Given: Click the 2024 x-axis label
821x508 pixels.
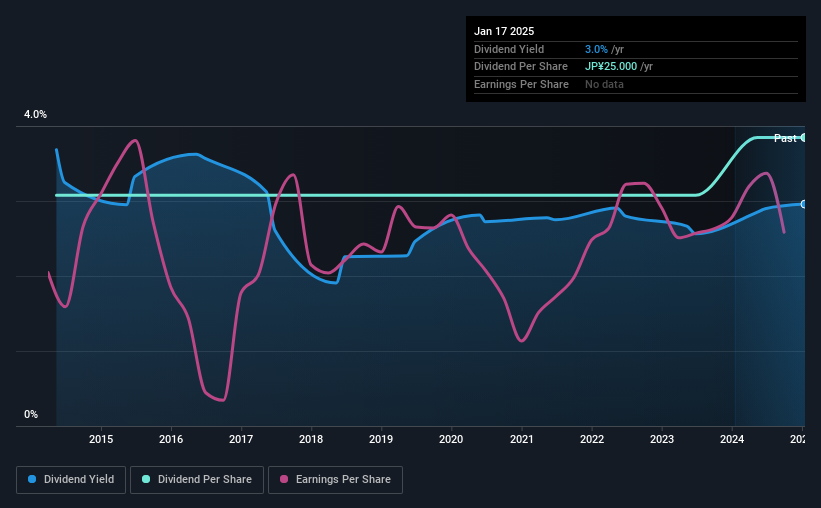Looking at the screenshot, I should pyautogui.click(x=732, y=439).
